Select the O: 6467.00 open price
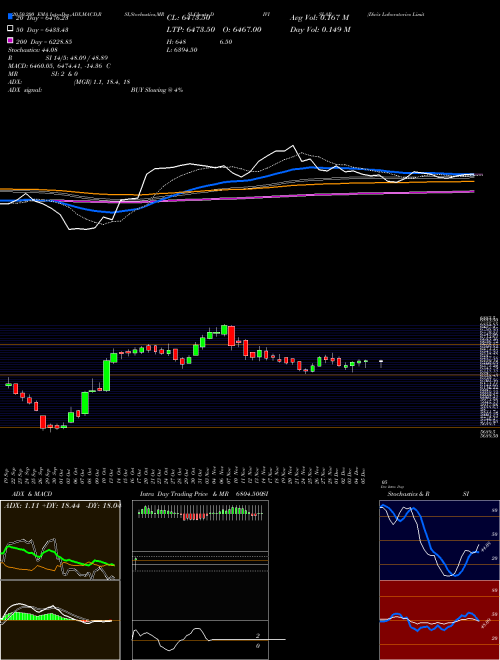Viewport: 500px width, 660px height. pos(240,29)
